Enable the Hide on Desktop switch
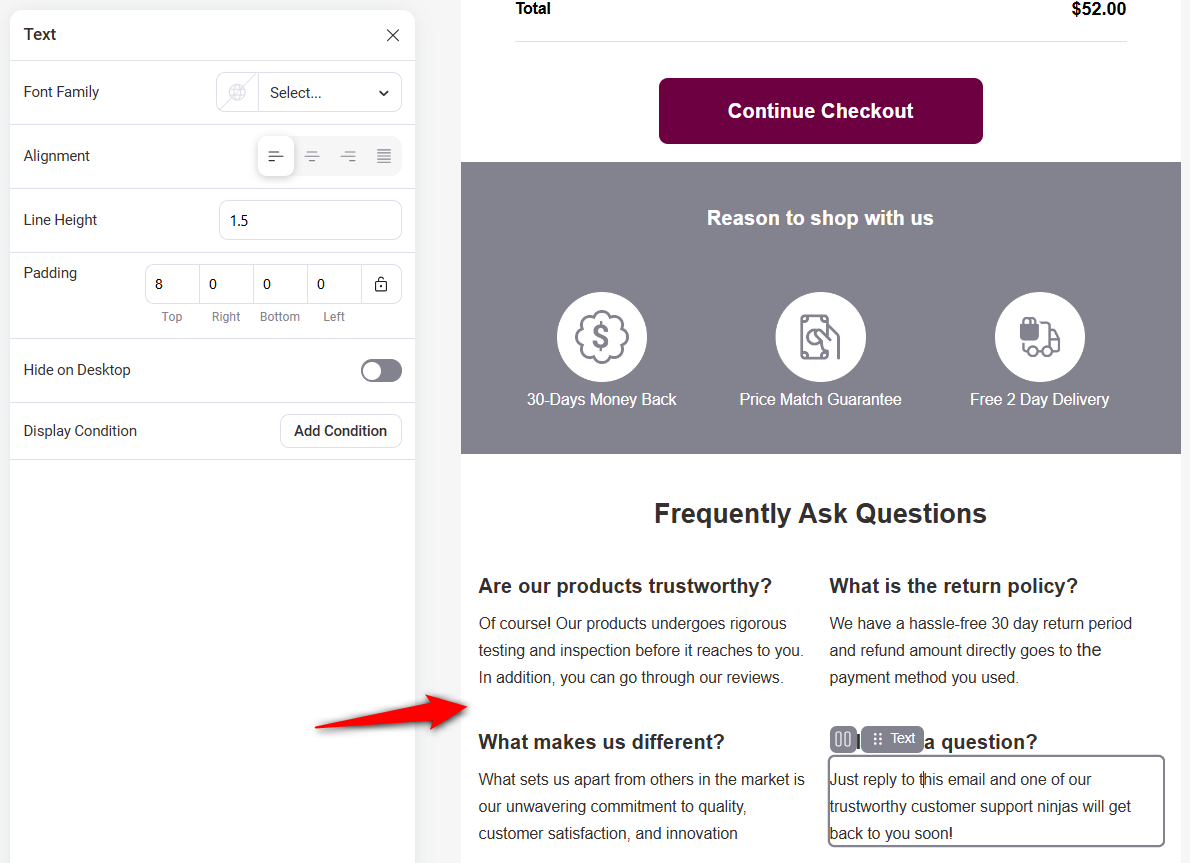The height and width of the screenshot is (863, 1190). pos(381,371)
